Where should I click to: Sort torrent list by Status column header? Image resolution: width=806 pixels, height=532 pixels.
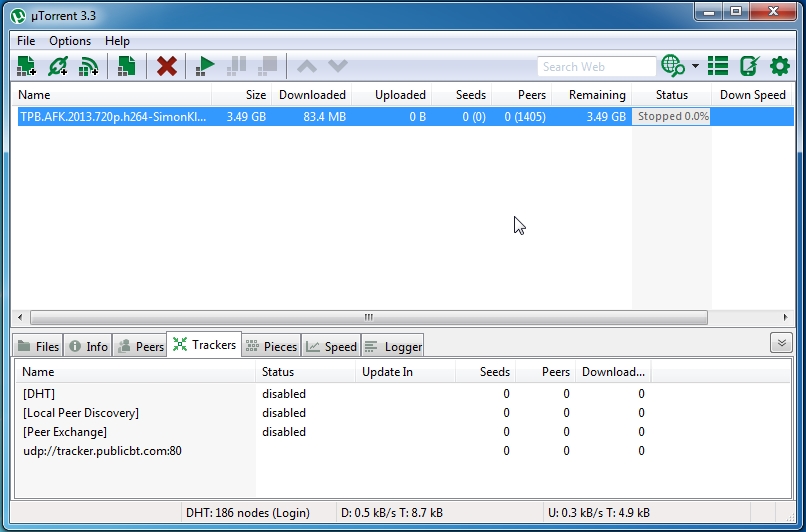[x=671, y=95]
